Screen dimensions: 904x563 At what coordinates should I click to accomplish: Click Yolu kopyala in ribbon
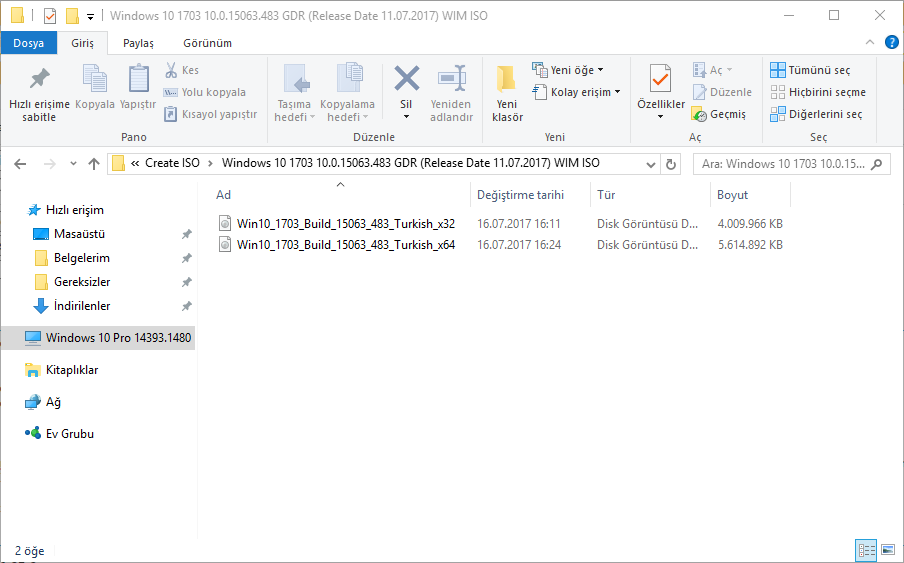(205, 92)
